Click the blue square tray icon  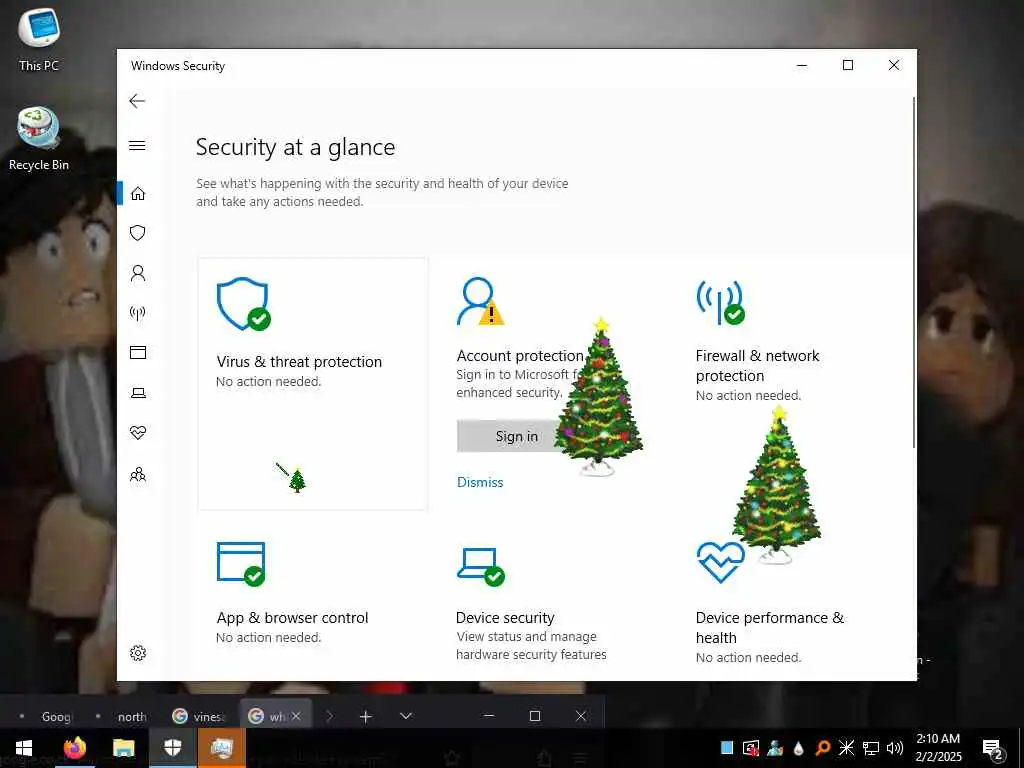click(x=727, y=748)
